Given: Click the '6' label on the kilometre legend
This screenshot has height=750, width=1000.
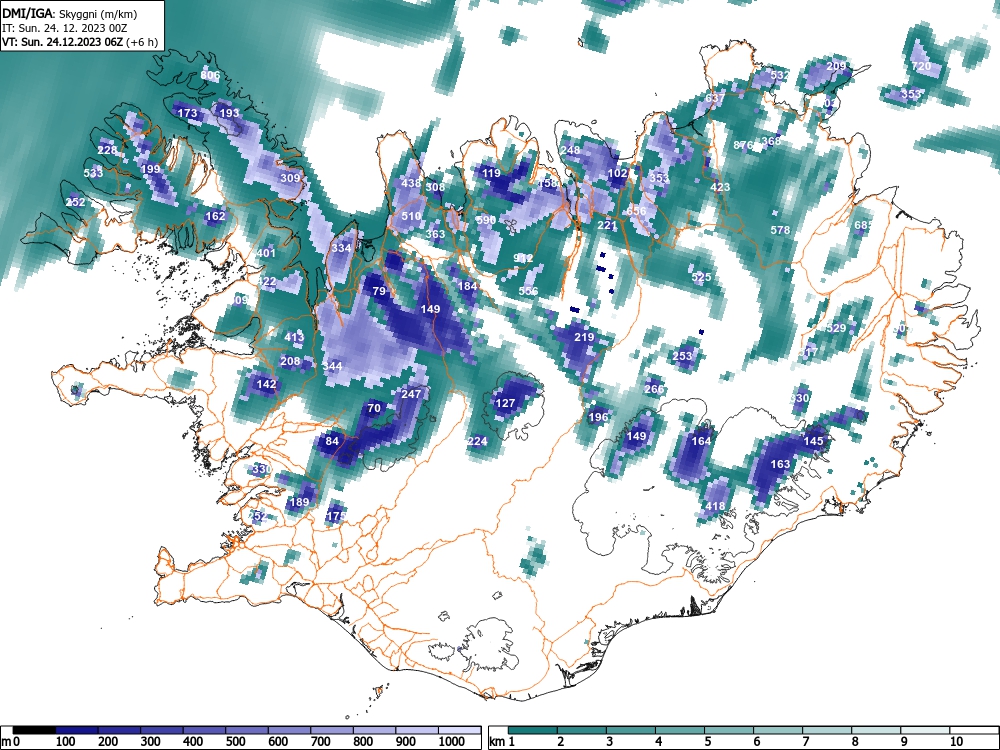Looking at the screenshot, I should pos(757,742).
